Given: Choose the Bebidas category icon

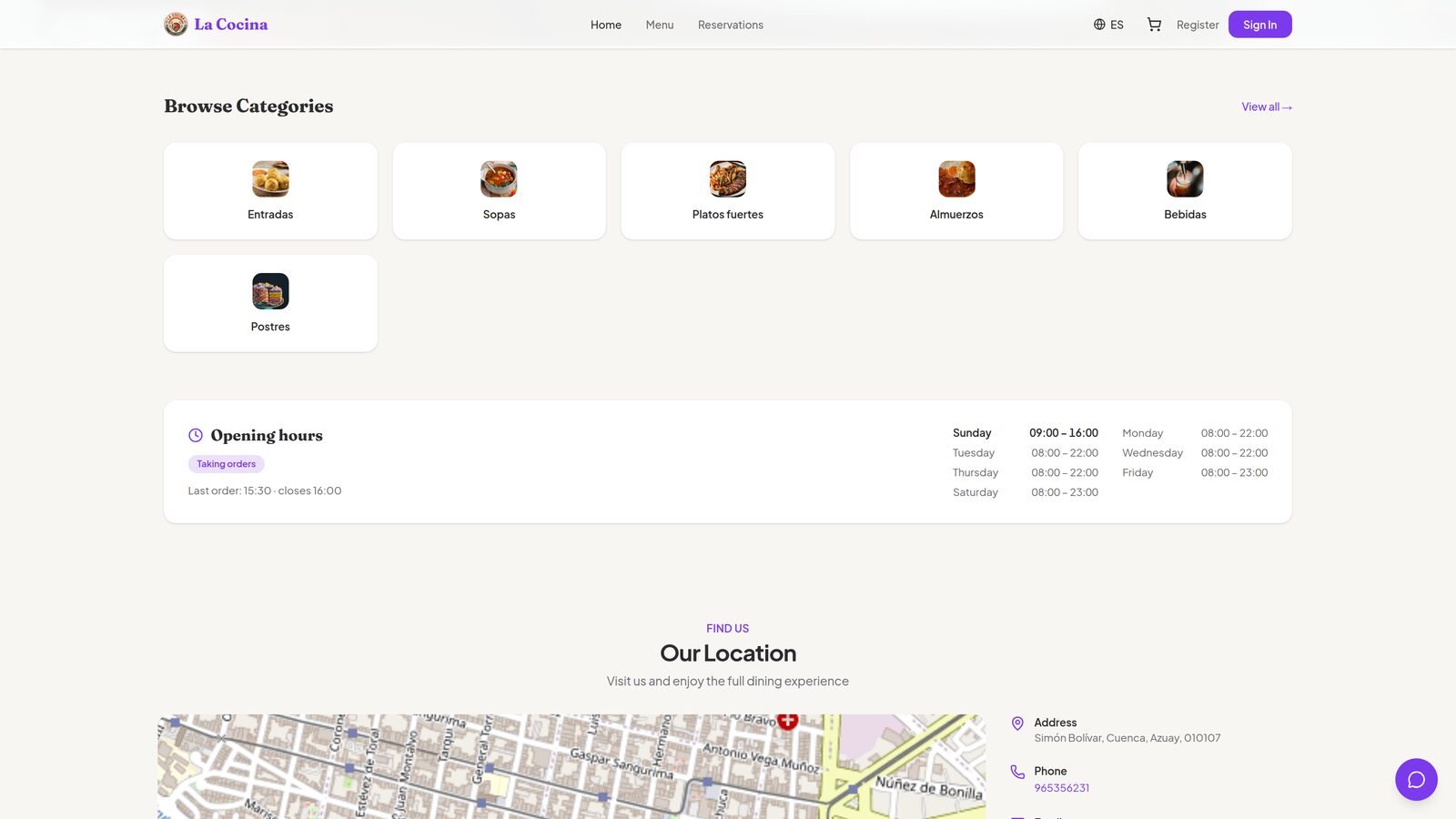Looking at the screenshot, I should 1185,179.
